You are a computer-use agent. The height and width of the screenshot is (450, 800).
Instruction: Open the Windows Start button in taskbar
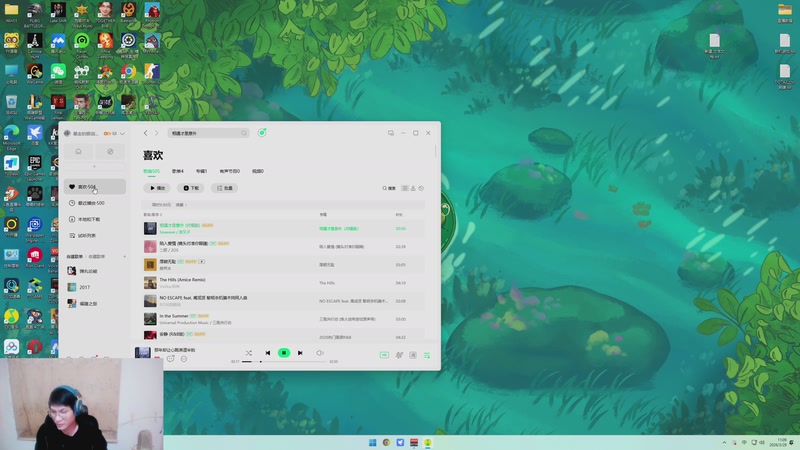[x=372, y=442]
